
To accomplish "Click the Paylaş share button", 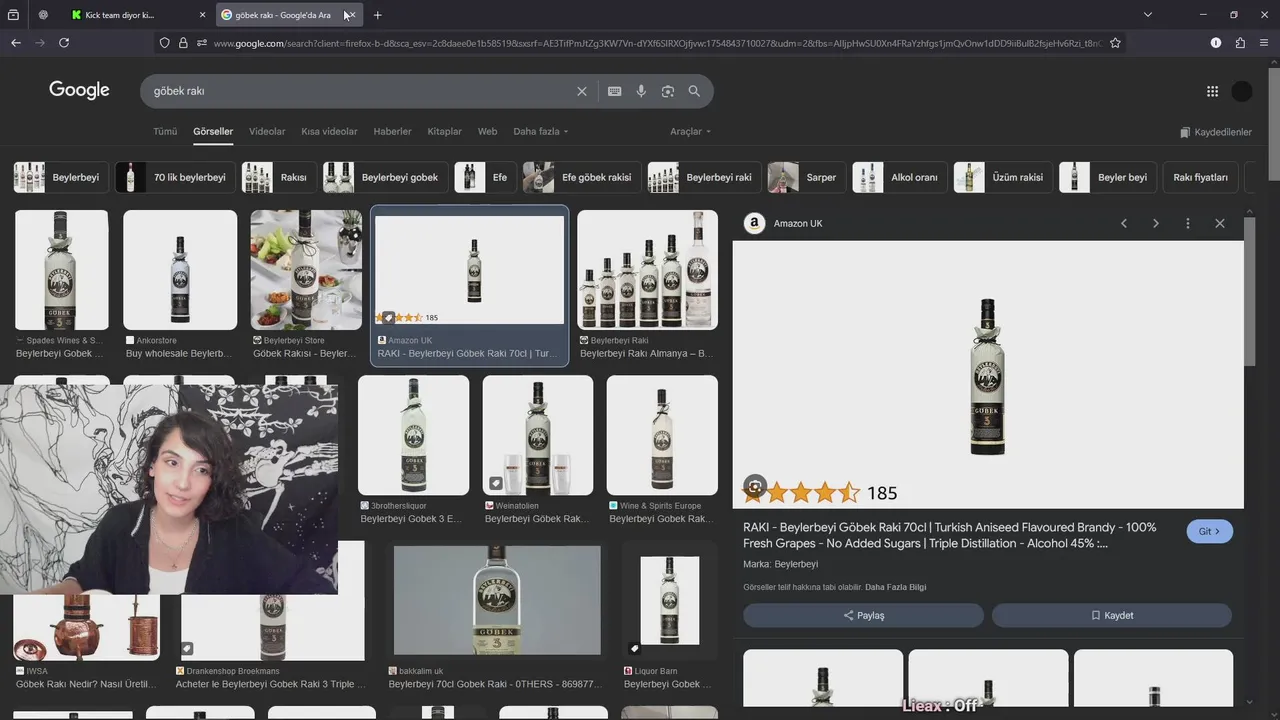I will pyautogui.click(x=863, y=615).
